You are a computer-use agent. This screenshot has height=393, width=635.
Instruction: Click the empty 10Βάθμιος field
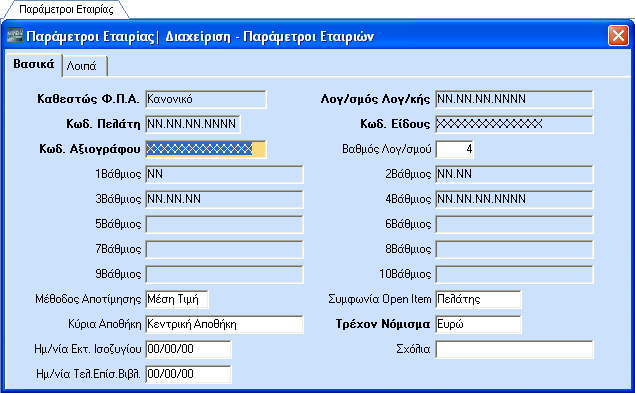click(514, 274)
